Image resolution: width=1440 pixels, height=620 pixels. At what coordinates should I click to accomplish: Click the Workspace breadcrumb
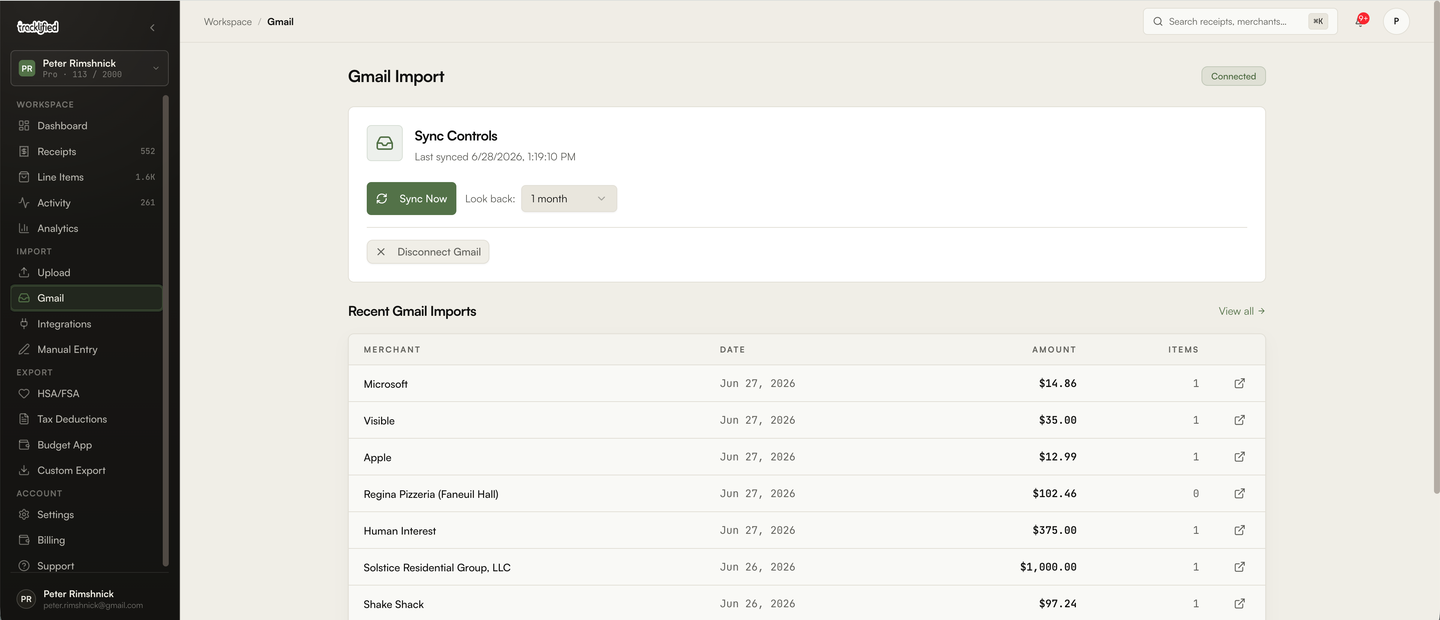pyautogui.click(x=228, y=22)
